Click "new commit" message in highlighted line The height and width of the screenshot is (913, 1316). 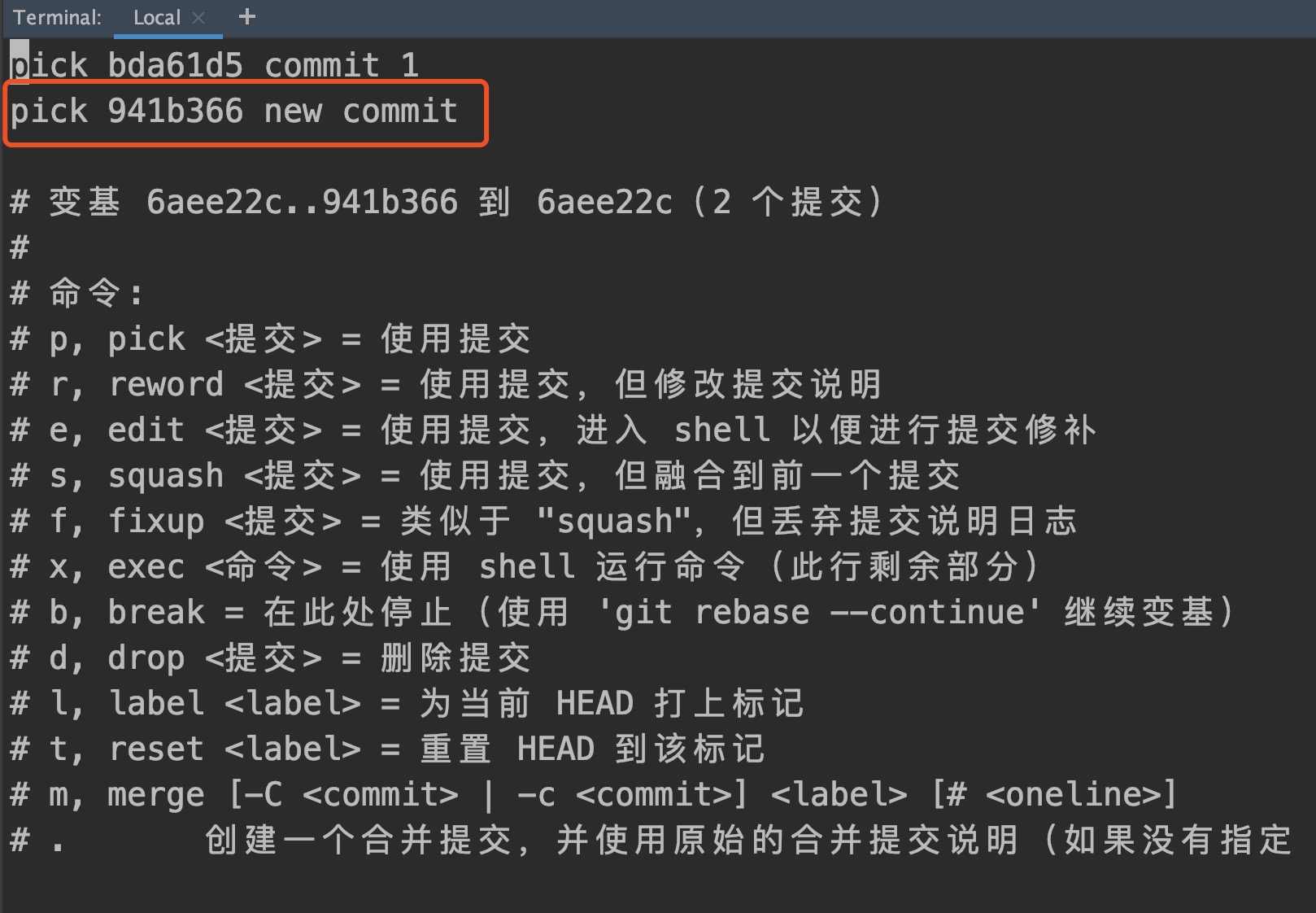click(x=360, y=111)
